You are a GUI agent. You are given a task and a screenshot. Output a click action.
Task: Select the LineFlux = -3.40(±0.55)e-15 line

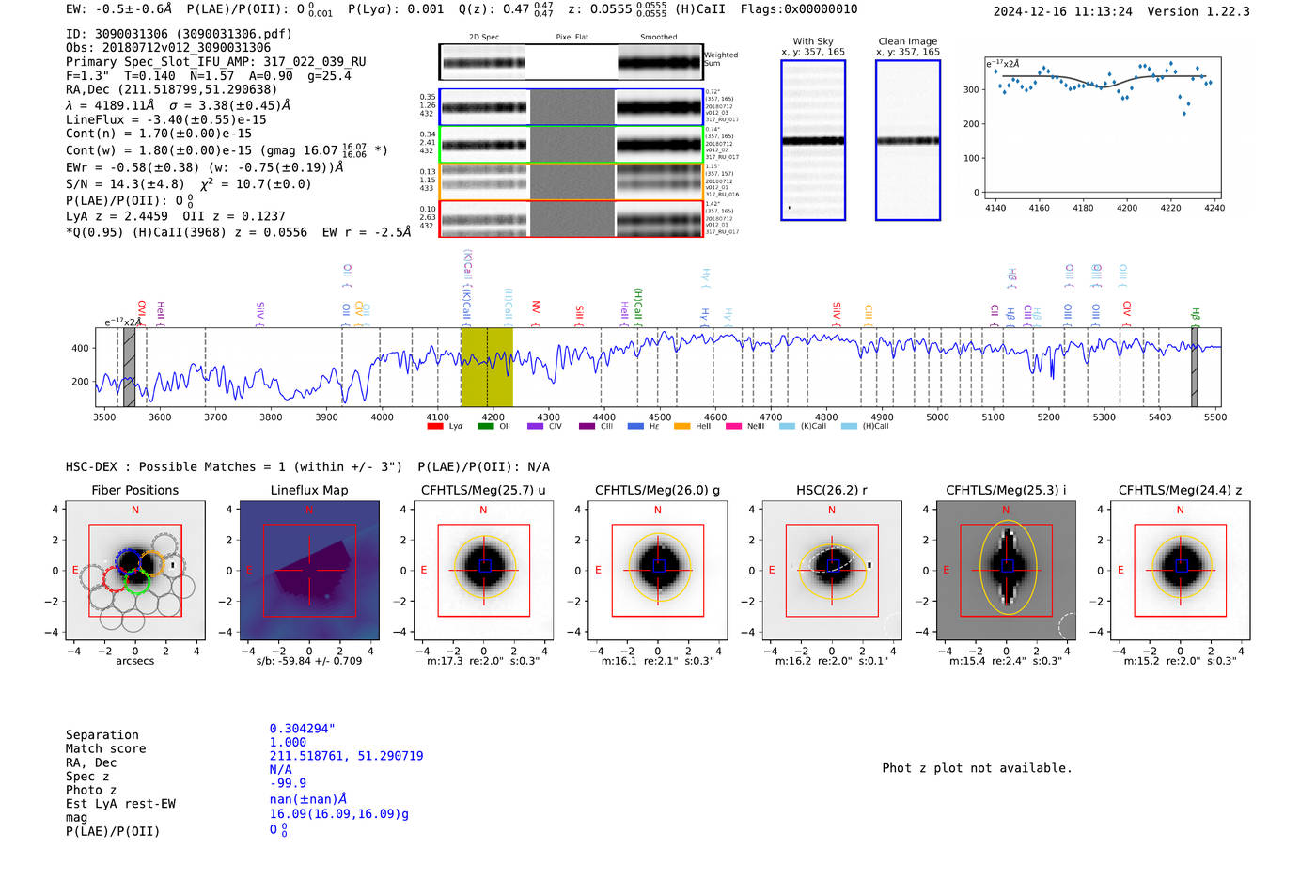click(166, 119)
